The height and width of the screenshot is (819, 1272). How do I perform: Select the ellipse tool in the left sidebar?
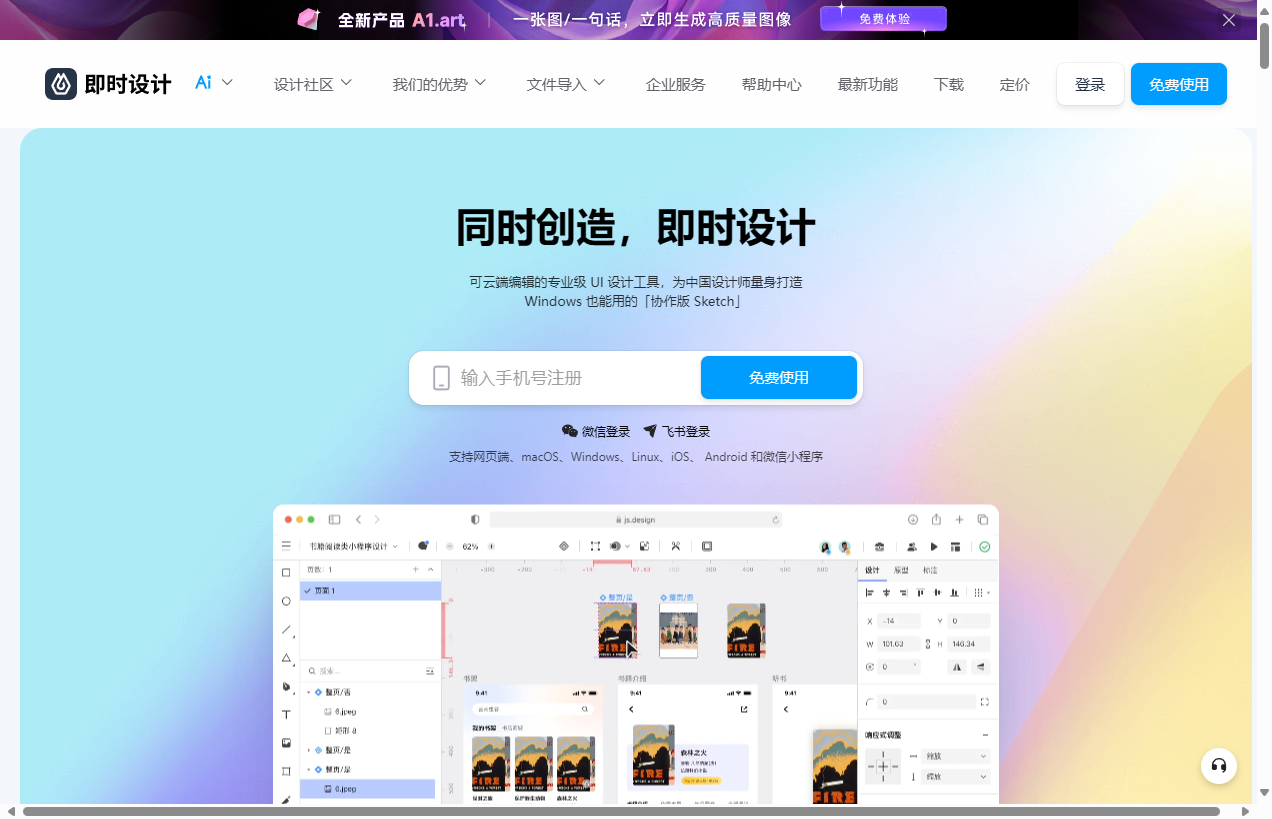click(x=285, y=602)
